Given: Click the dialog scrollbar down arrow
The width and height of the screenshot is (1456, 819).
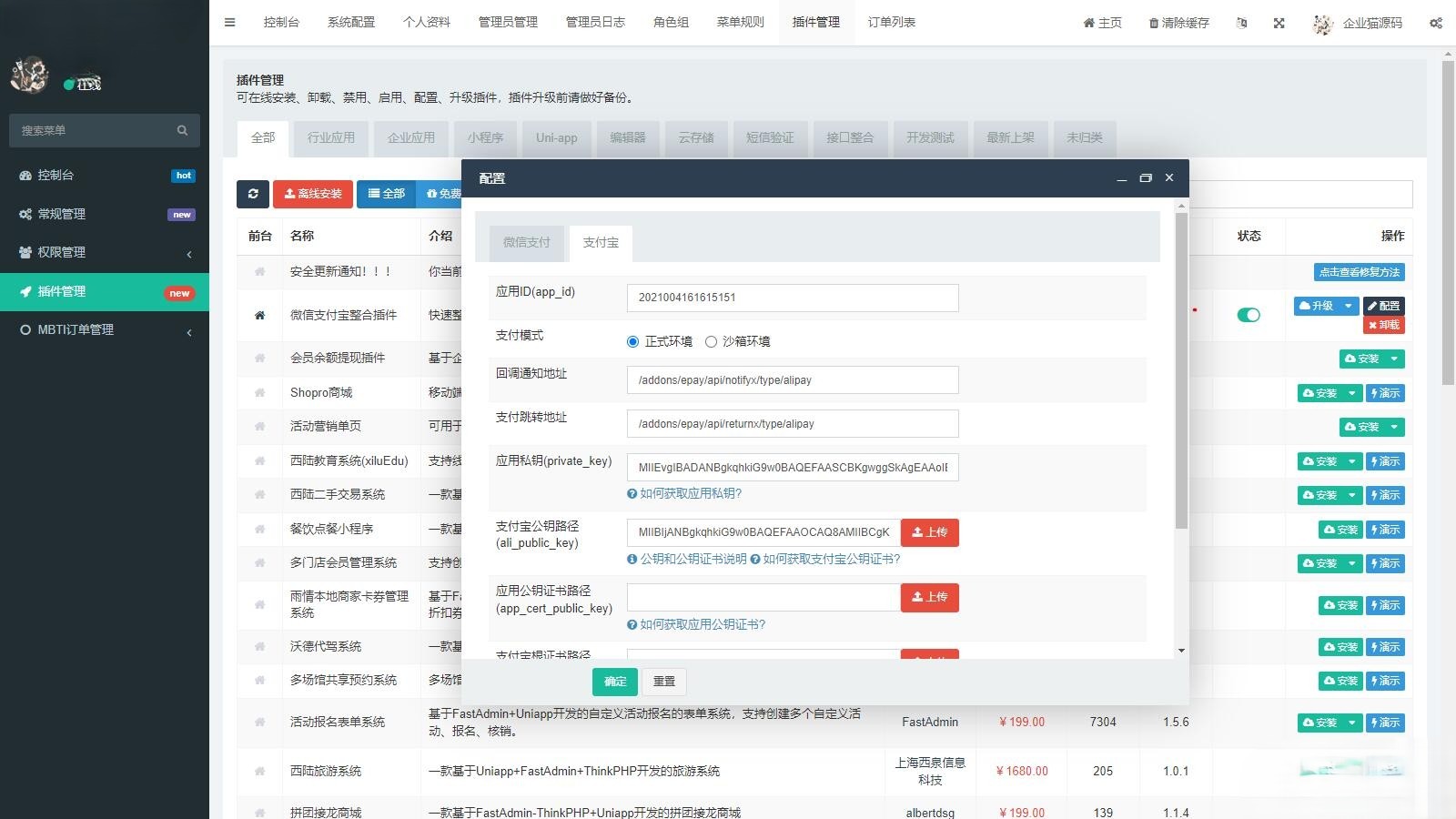Looking at the screenshot, I should point(1181,651).
